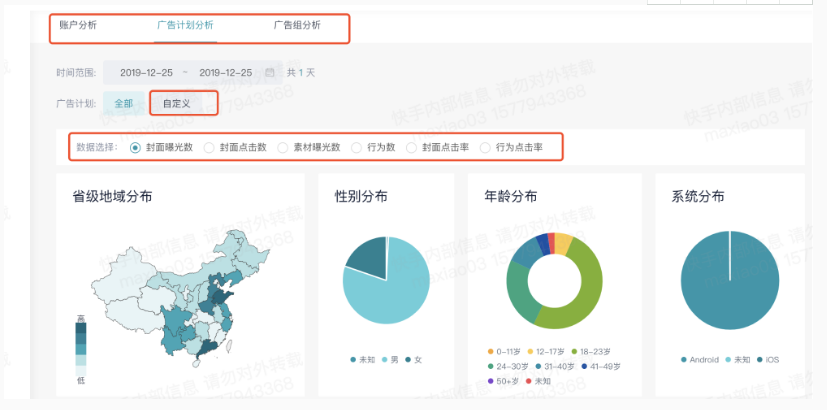
Task: Open the 广告计划分析 tab
Action: pyautogui.click(x=185, y=25)
